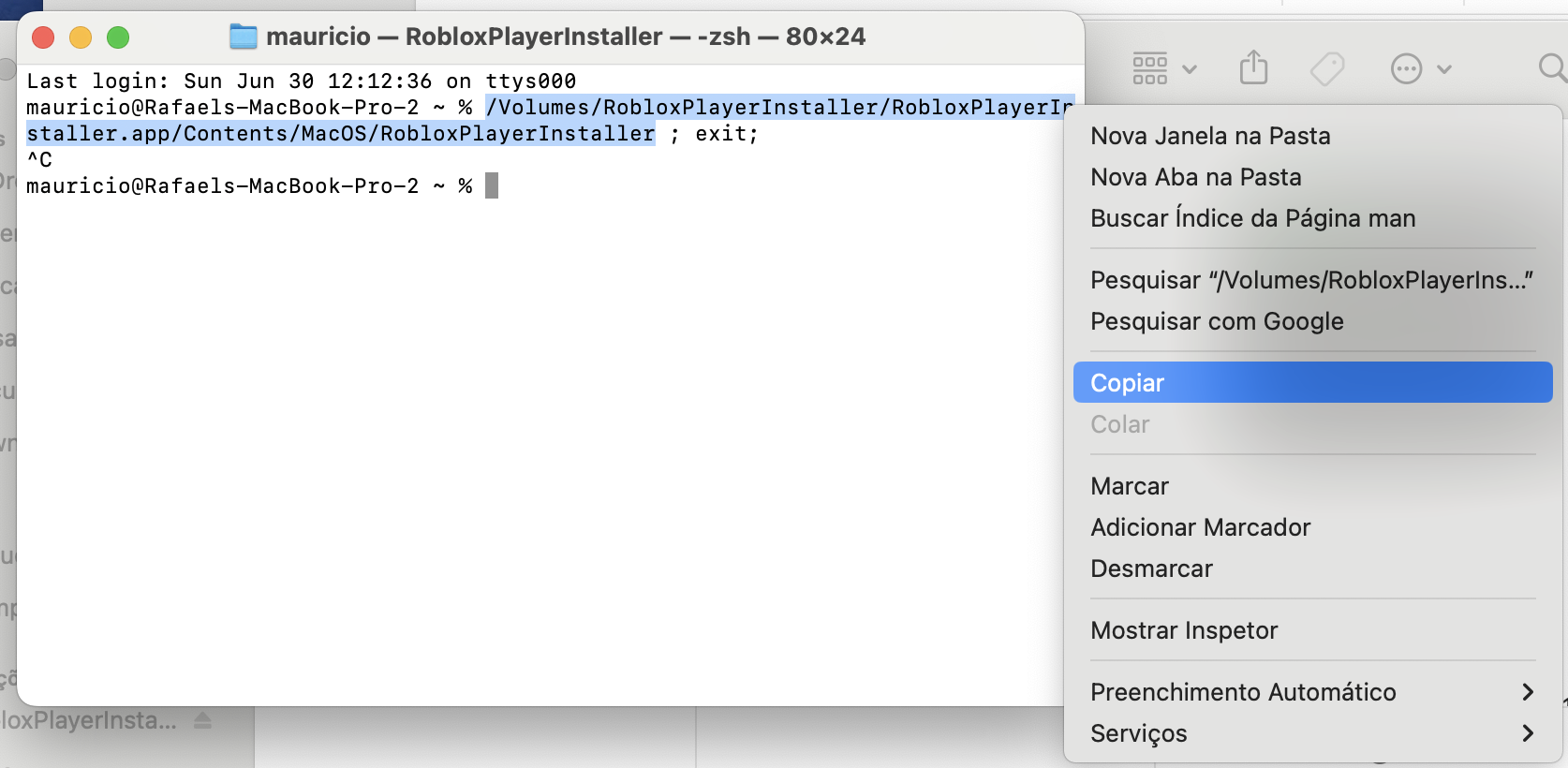The height and width of the screenshot is (768, 1568).
Task: Open the Finder more actions icon
Action: 1406,68
